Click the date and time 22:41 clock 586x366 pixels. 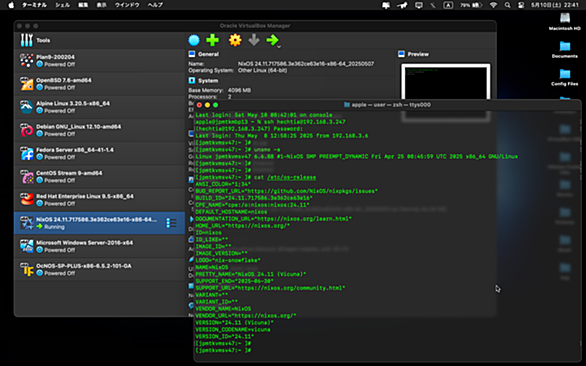point(555,5)
